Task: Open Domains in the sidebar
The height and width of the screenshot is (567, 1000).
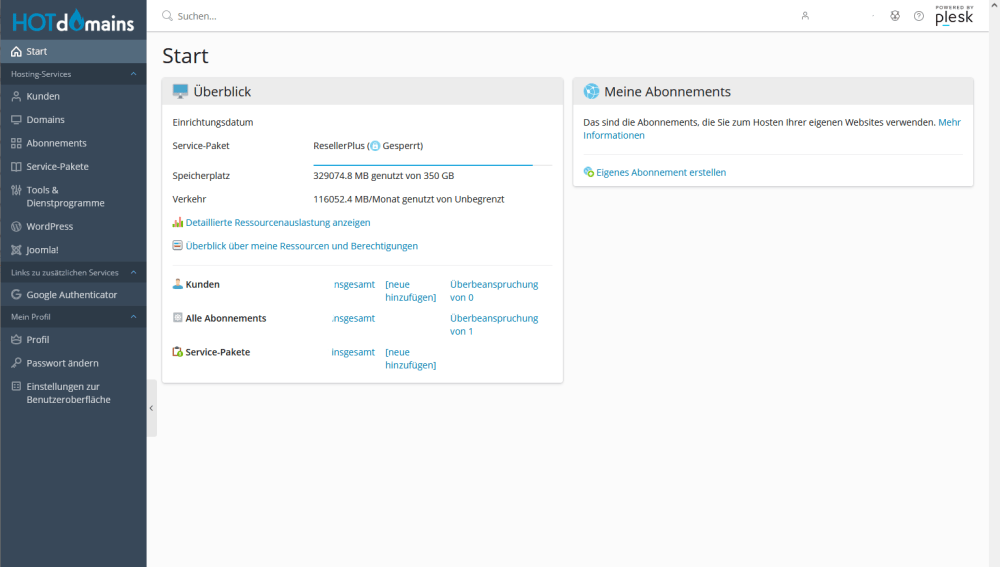Action: click(x=45, y=120)
